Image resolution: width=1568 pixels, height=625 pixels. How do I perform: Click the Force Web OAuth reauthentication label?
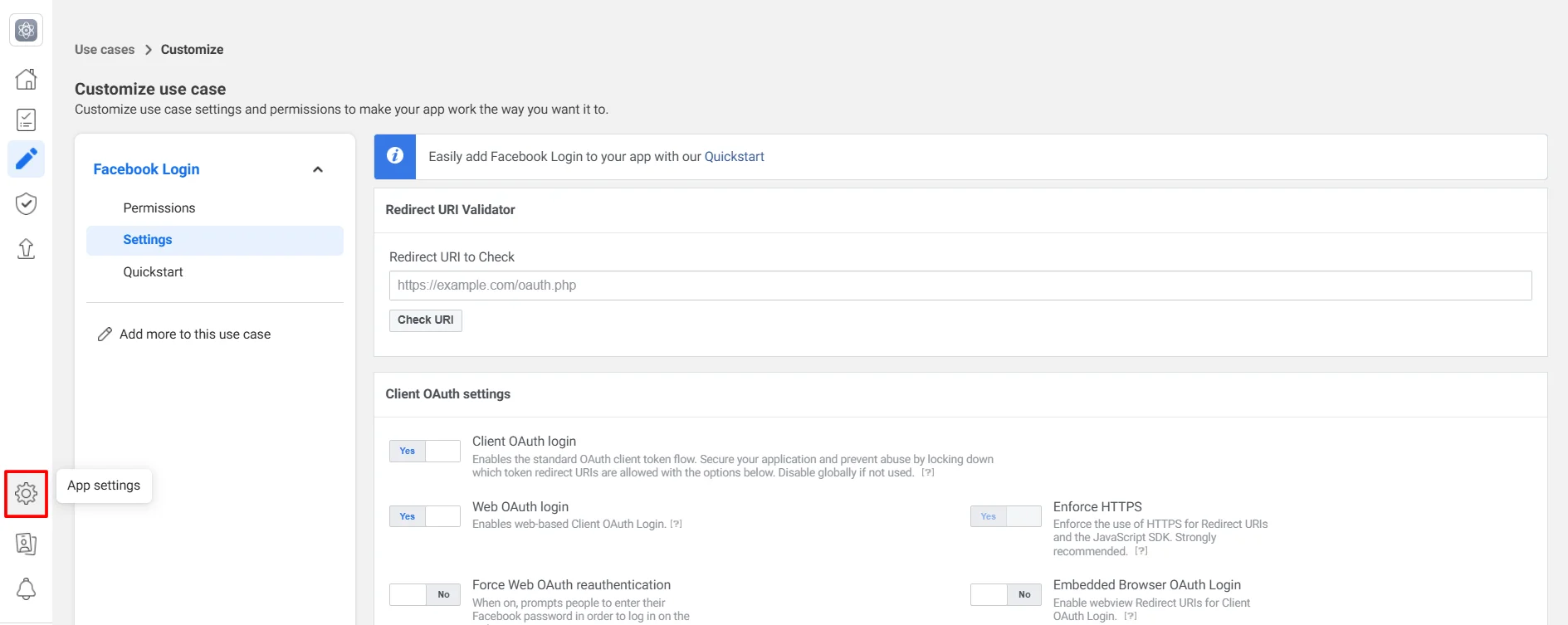pos(571,585)
